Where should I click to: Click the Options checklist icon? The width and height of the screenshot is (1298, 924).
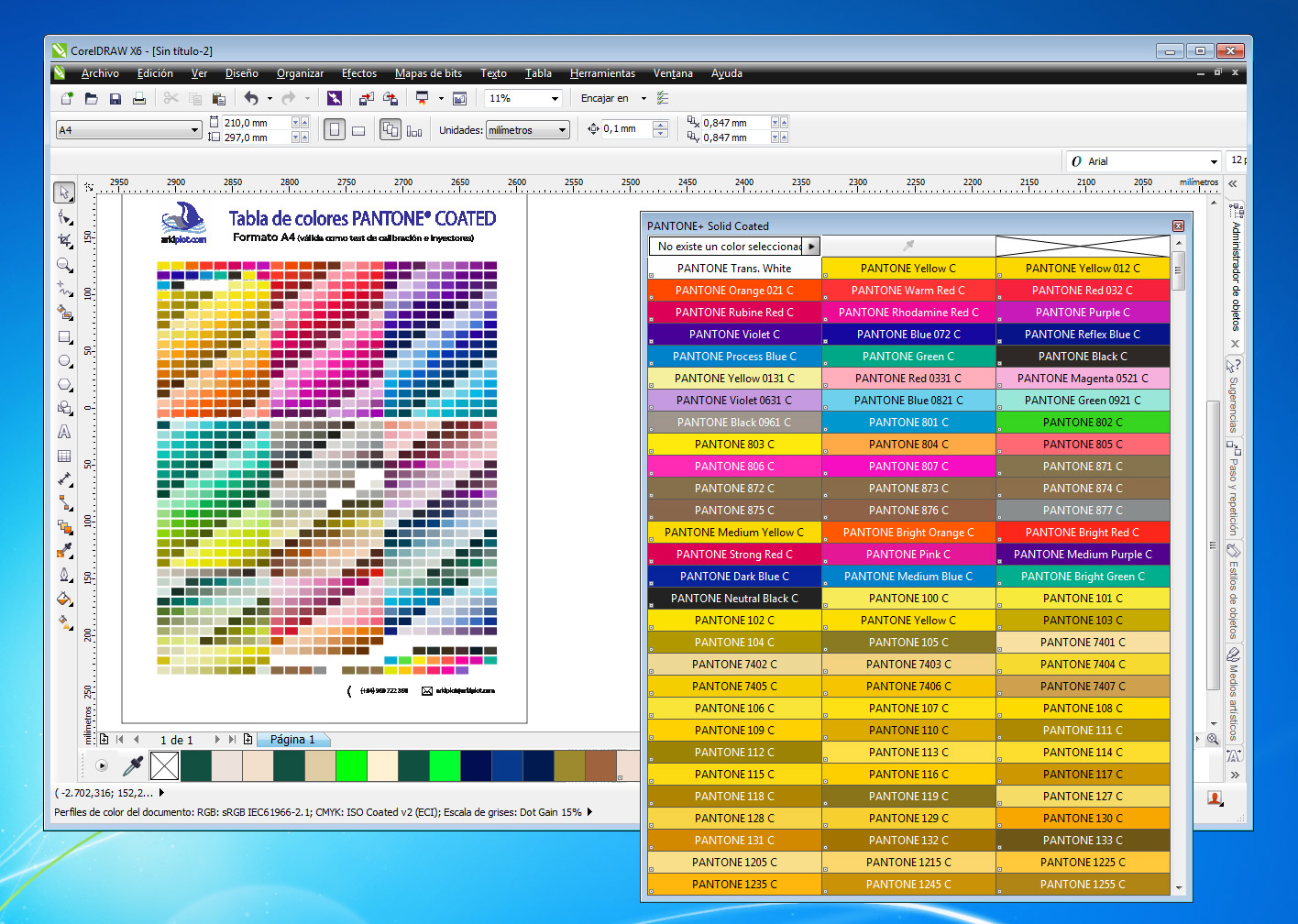coord(664,98)
